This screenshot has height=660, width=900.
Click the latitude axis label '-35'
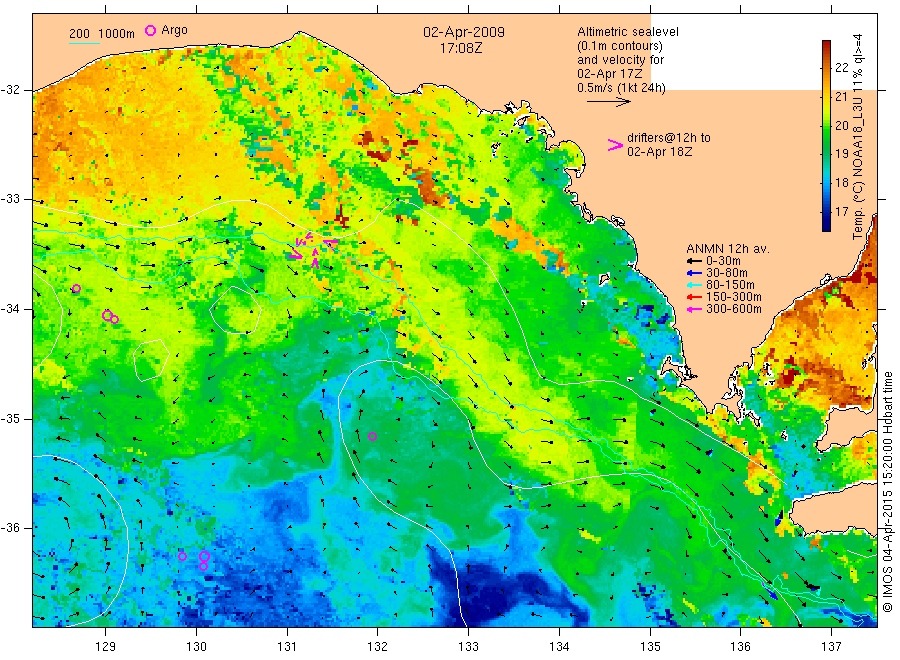[x=10, y=419]
